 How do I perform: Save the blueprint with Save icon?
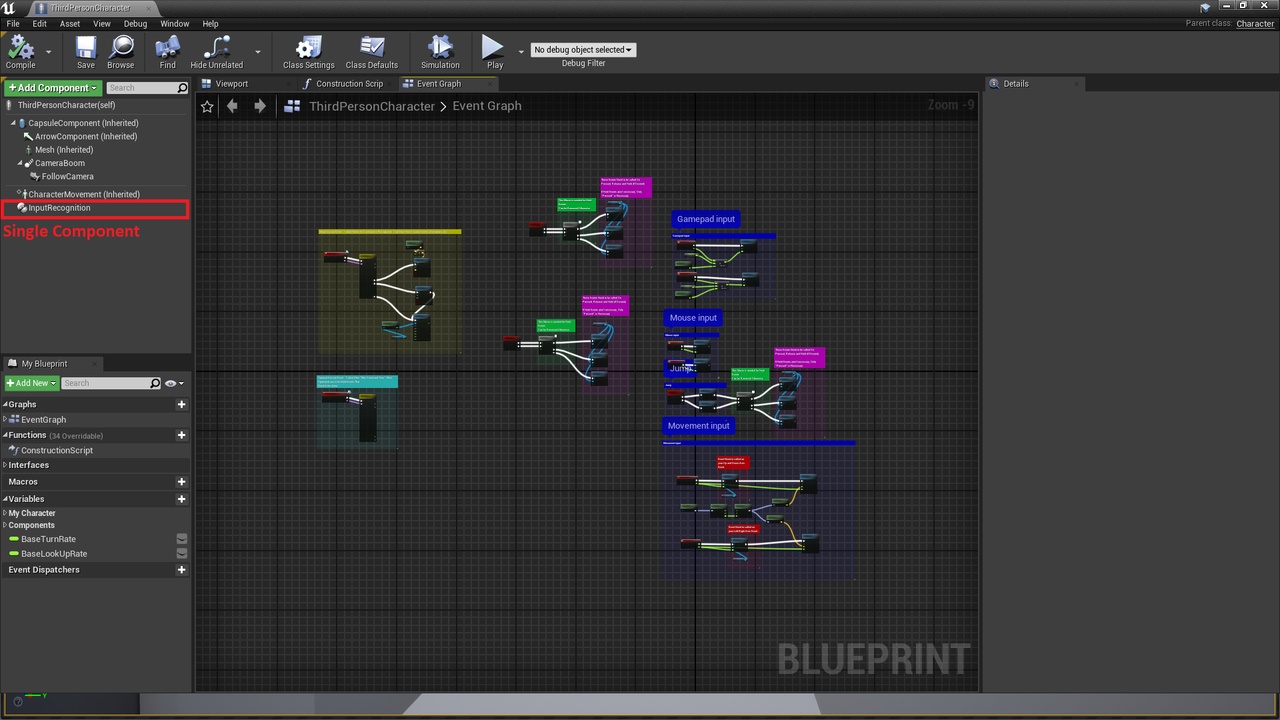point(86,52)
